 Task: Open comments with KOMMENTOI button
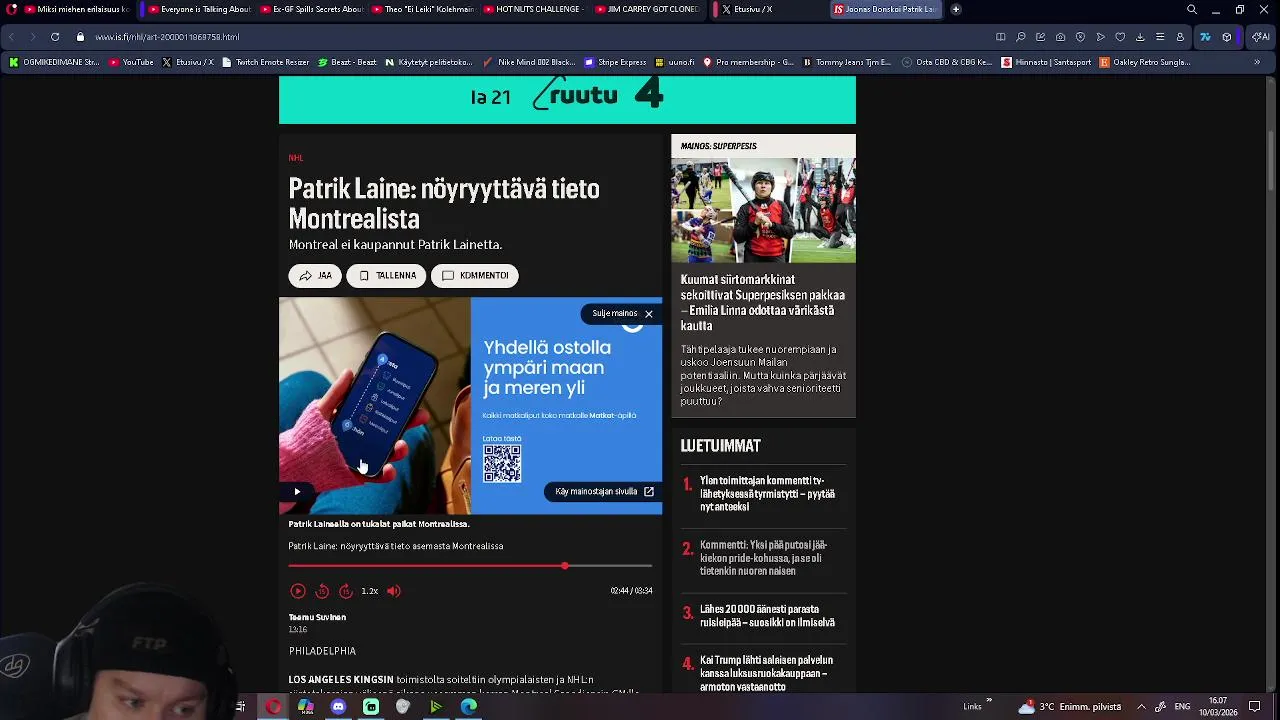pyautogui.click(x=475, y=276)
